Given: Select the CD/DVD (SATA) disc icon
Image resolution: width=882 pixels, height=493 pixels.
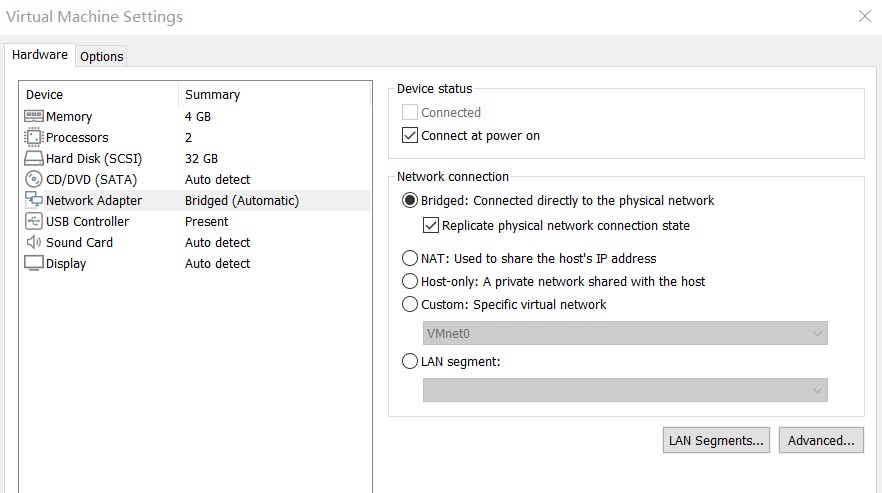Looking at the screenshot, I should click(x=34, y=179).
